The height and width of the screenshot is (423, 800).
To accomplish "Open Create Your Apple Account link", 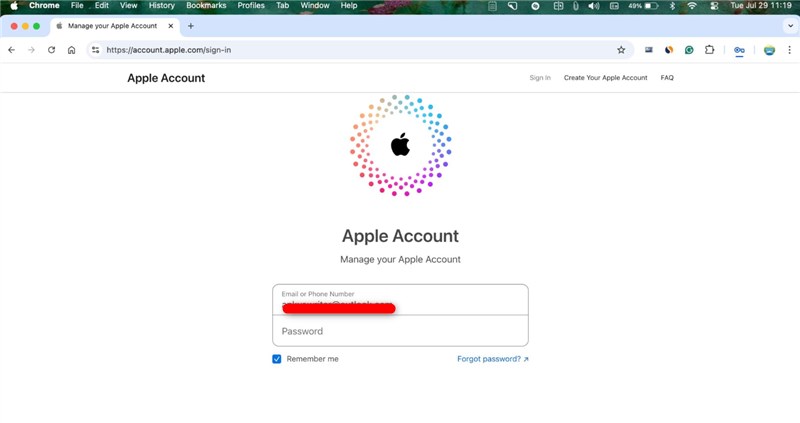I will 606,78.
